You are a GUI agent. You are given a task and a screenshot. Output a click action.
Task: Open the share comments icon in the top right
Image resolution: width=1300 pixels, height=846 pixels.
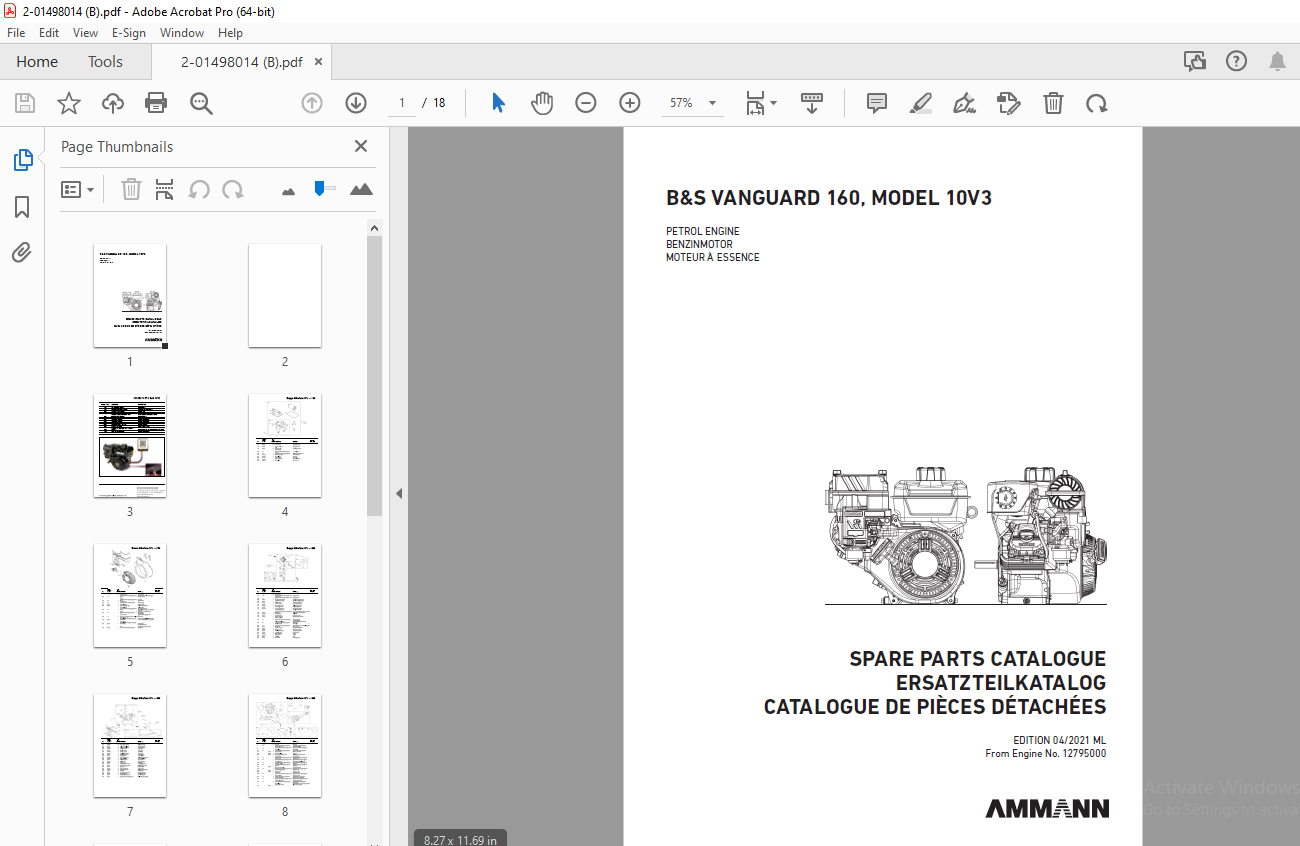point(1195,61)
